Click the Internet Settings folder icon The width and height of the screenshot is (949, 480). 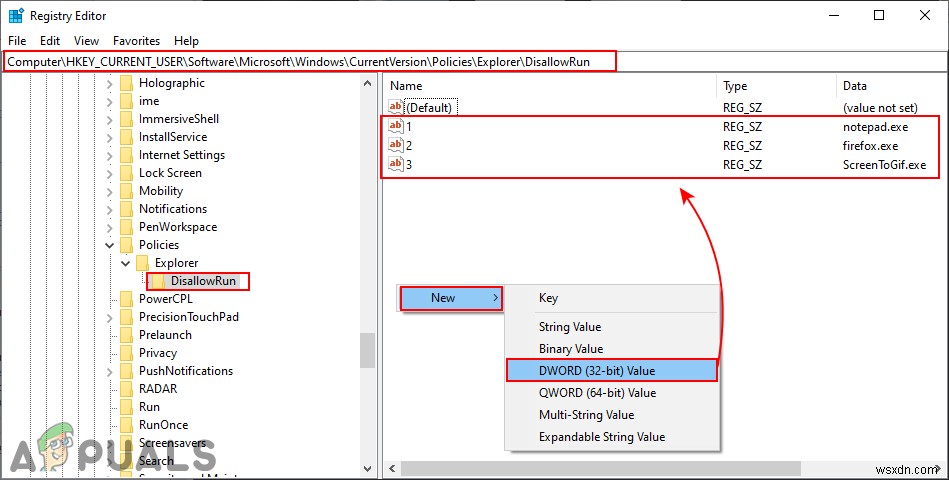pos(126,155)
